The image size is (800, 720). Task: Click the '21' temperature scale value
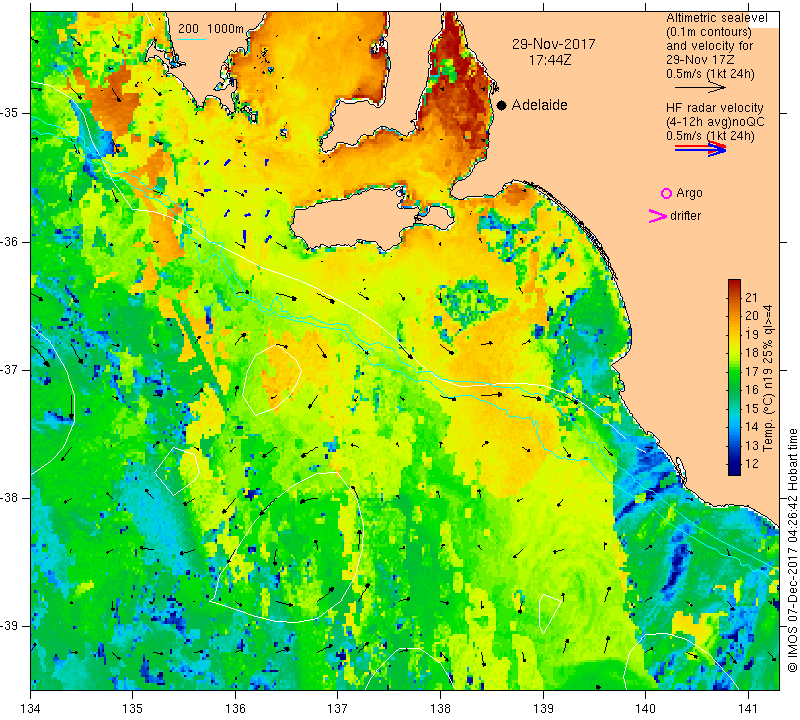(752, 297)
